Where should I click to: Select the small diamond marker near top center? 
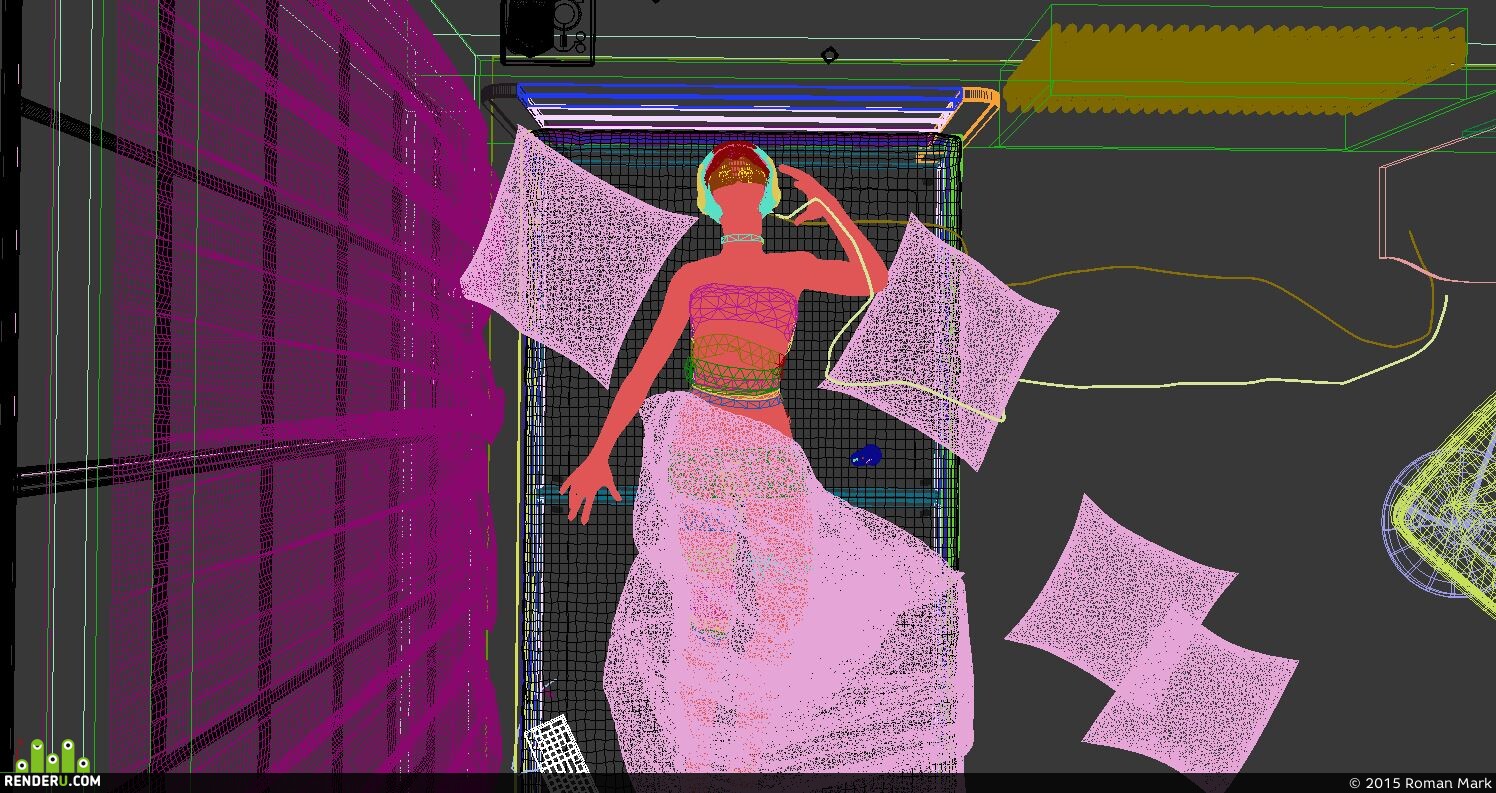[829, 55]
